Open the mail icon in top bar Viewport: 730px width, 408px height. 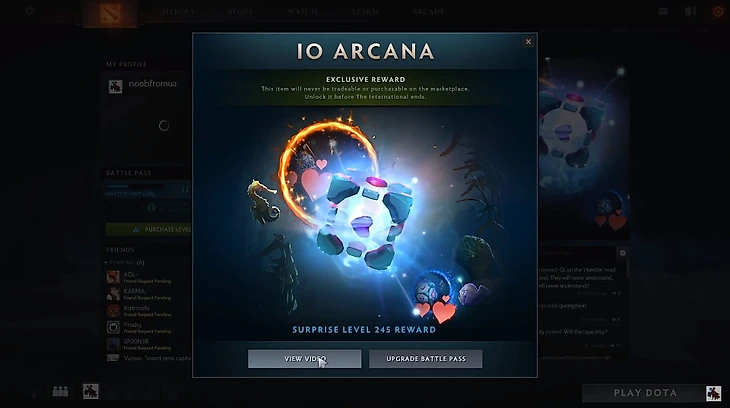[x=663, y=11]
